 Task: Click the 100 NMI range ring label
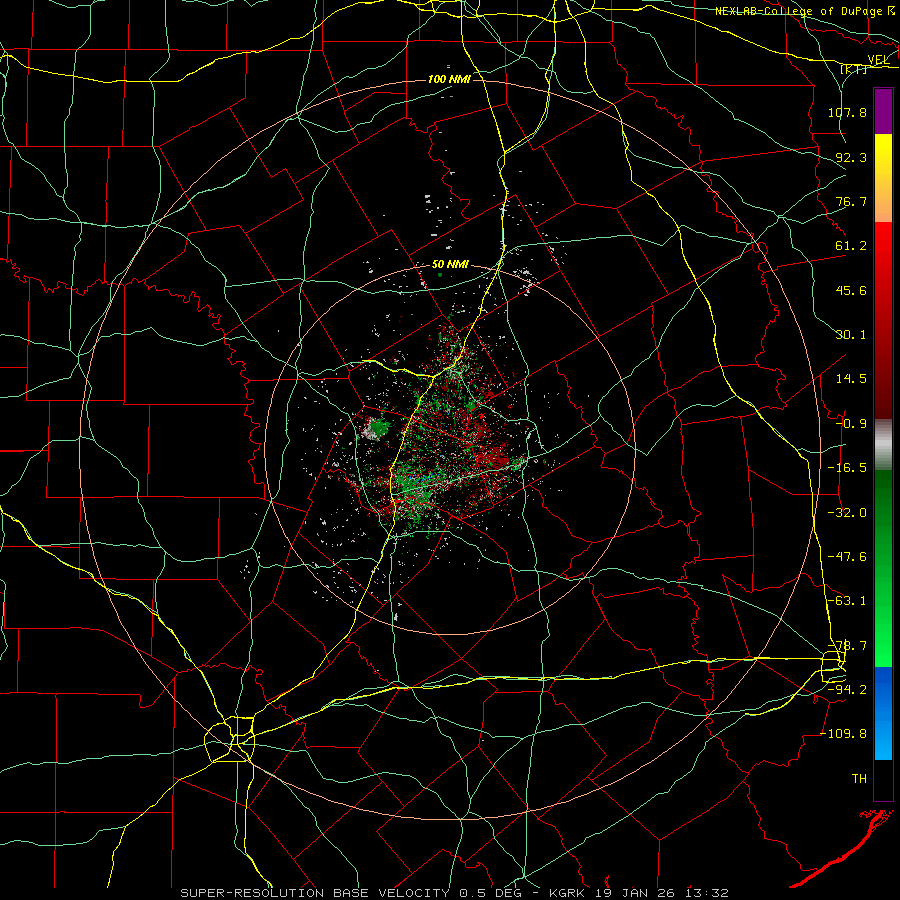pos(449,79)
